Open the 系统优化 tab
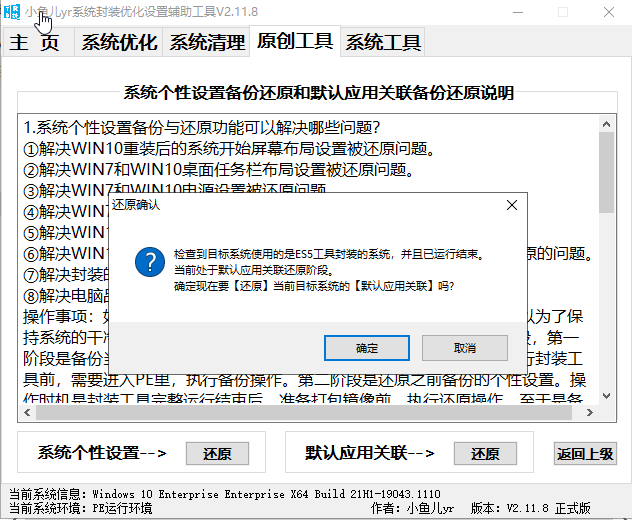The height and width of the screenshot is (520, 632). [118, 42]
